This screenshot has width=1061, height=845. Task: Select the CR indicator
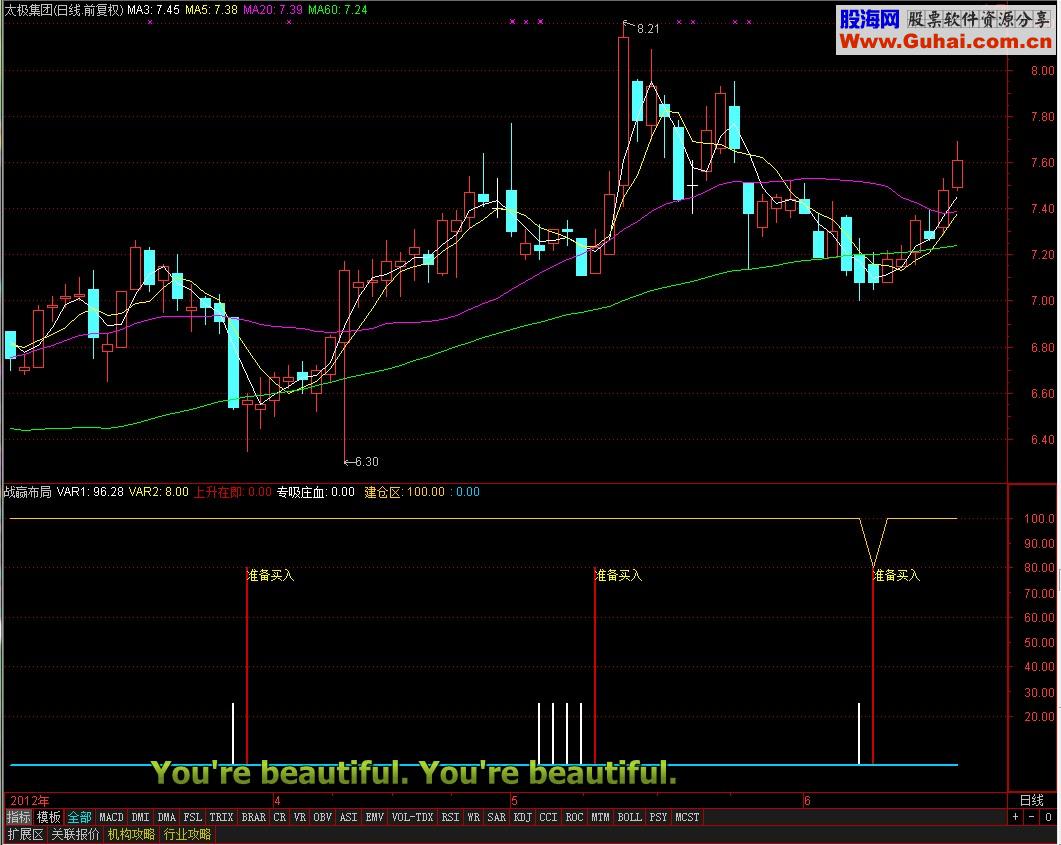(x=279, y=817)
